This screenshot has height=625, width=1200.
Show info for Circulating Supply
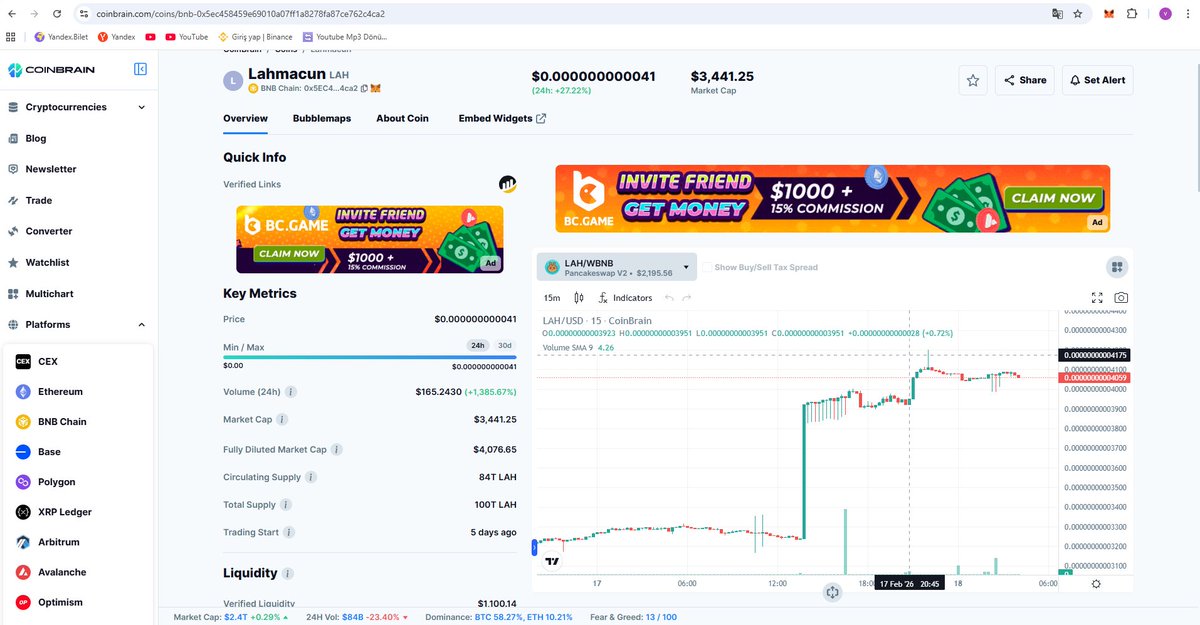click(x=311, y=477)
